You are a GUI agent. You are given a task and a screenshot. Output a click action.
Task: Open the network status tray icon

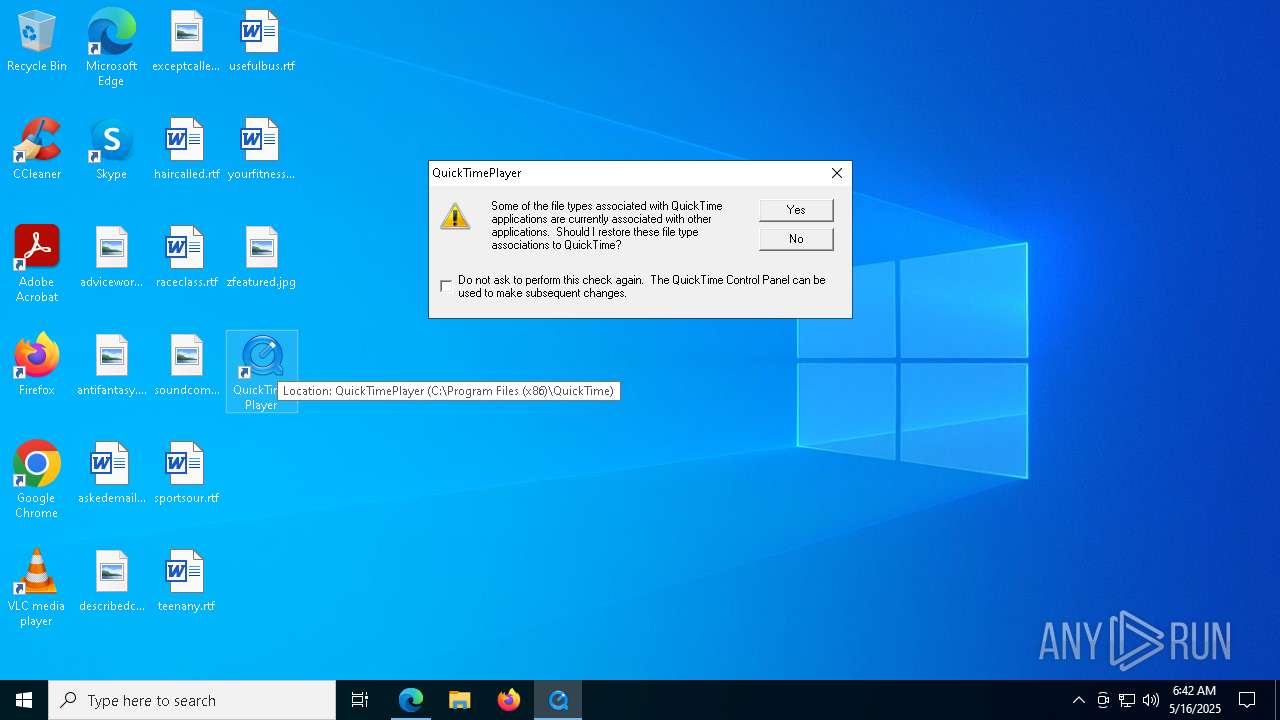click(x=1127, y=700)
